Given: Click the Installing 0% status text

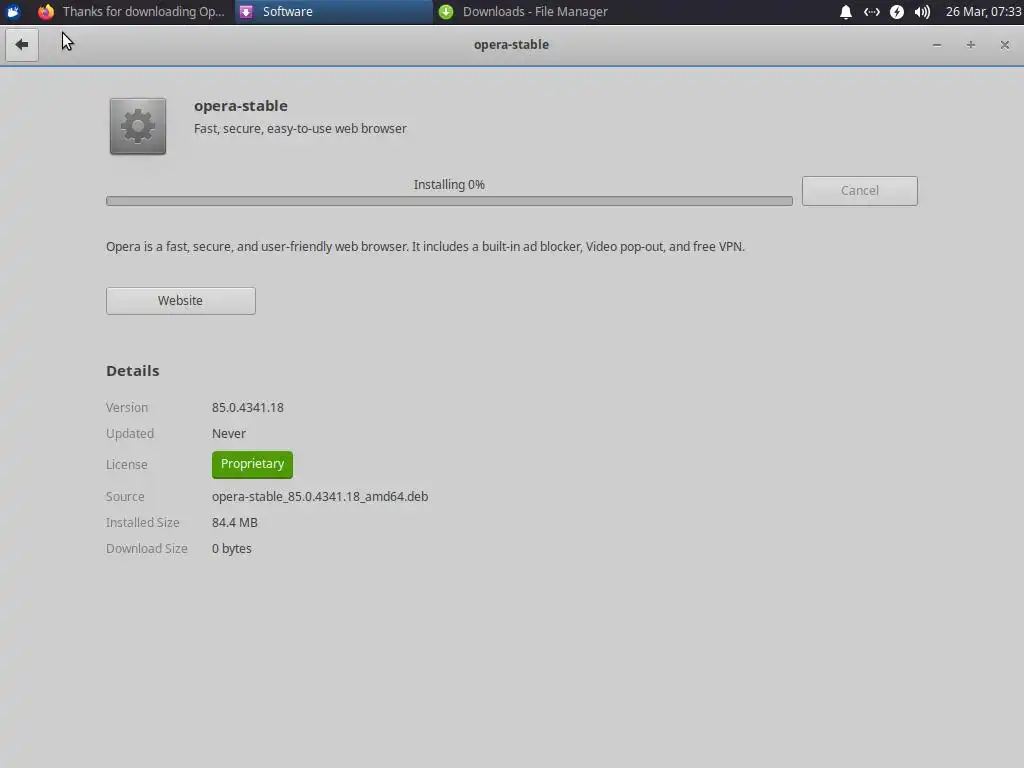Looking at the screenshot, I should 449,185.
